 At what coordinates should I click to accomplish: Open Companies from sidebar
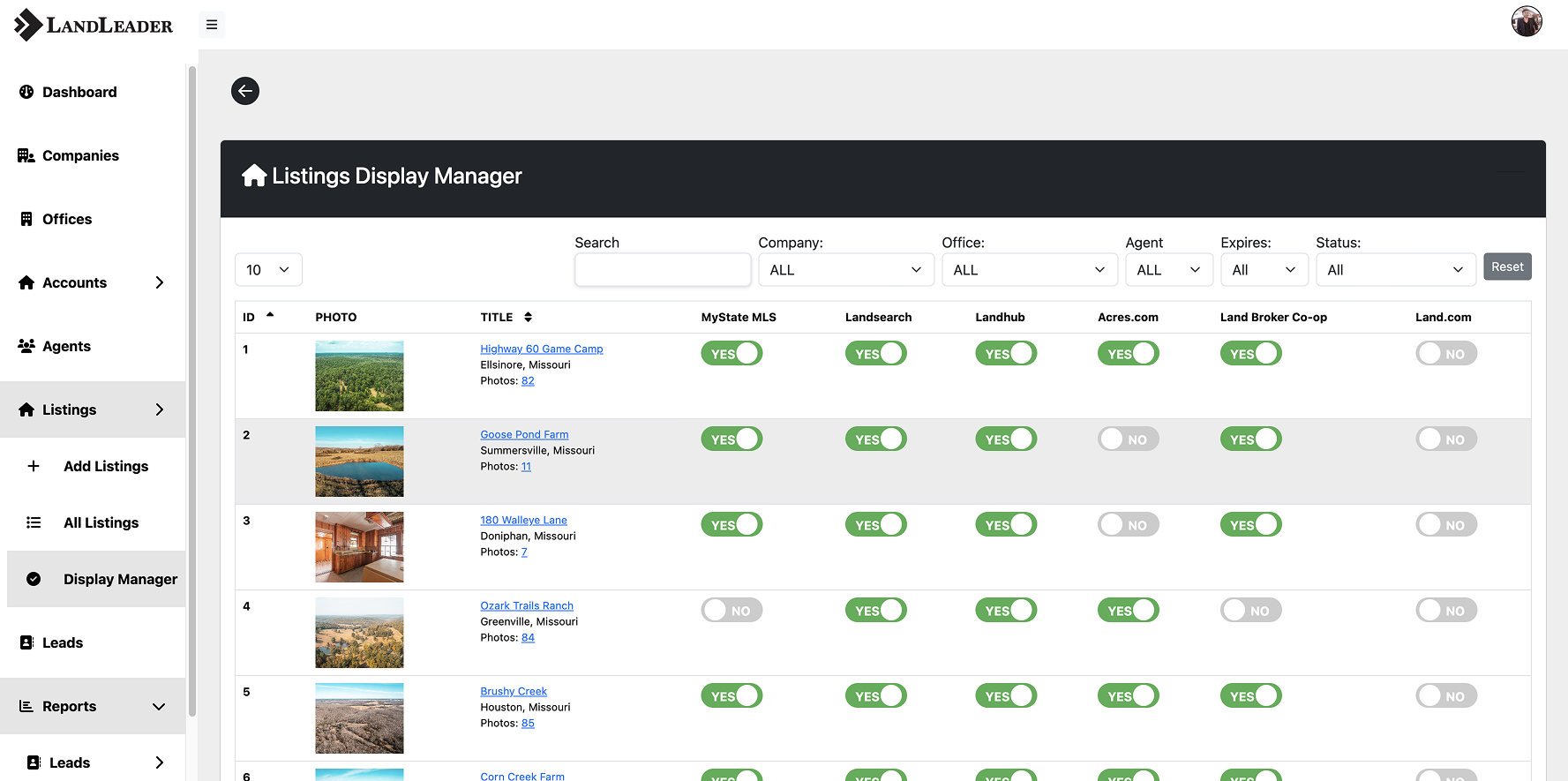(x=80, y=155)
